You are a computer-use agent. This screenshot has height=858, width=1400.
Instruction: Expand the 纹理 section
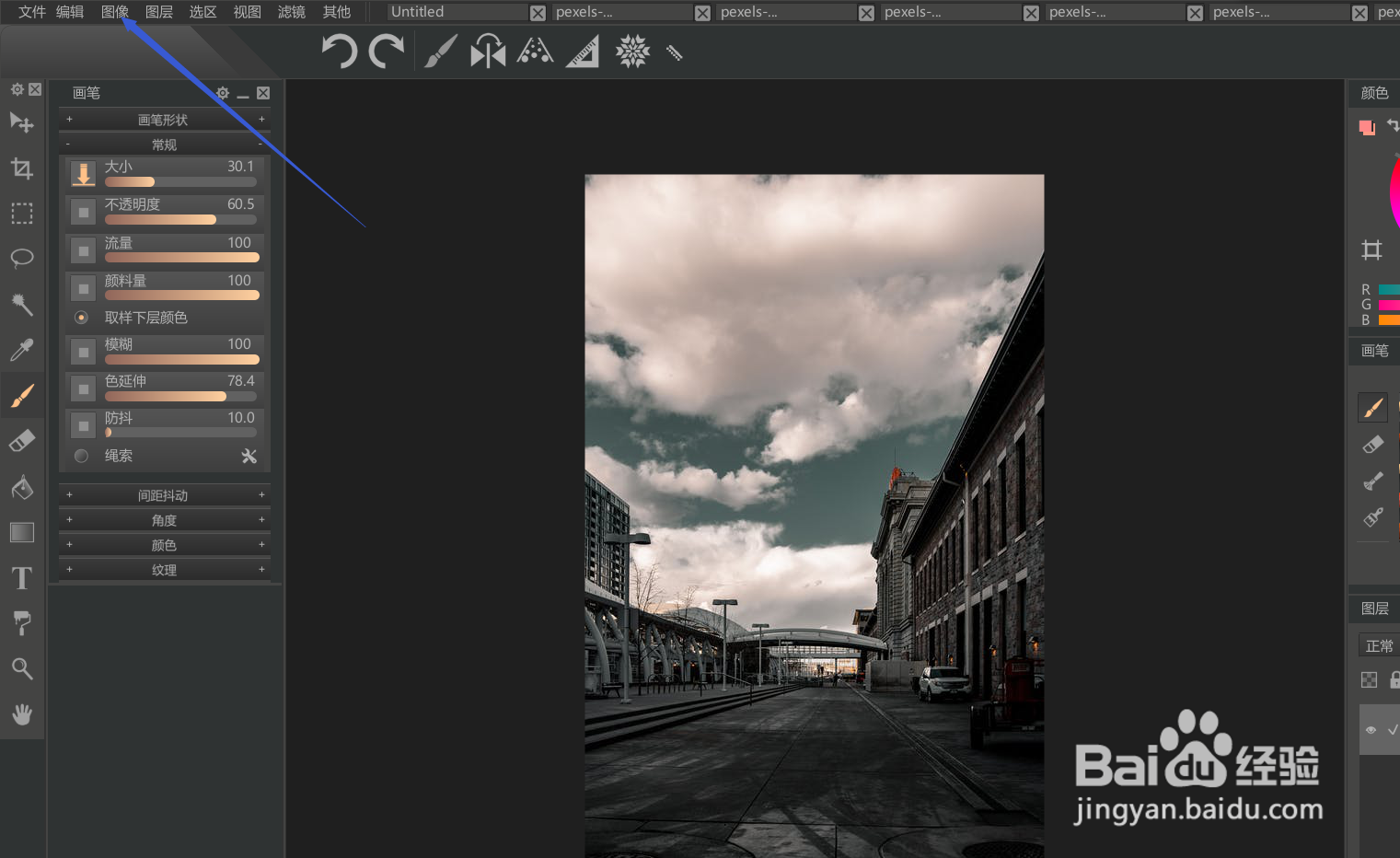[x=165, y=570]
